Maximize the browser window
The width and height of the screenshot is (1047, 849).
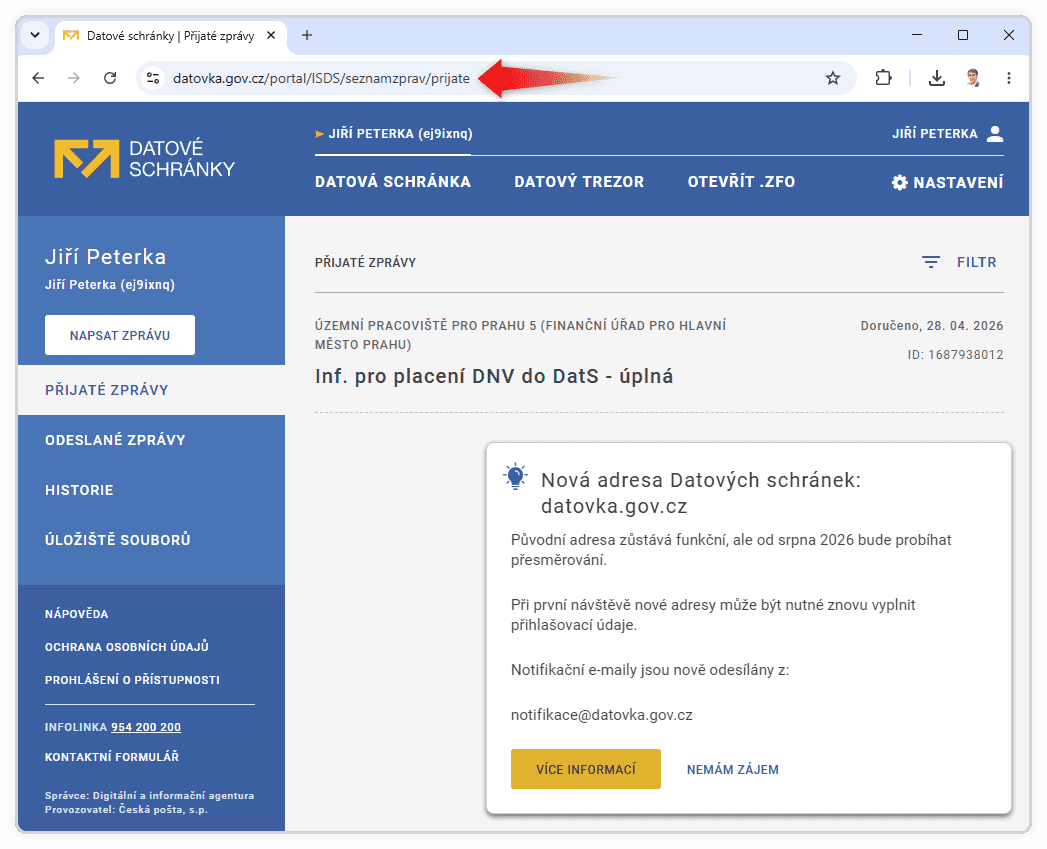962,35
